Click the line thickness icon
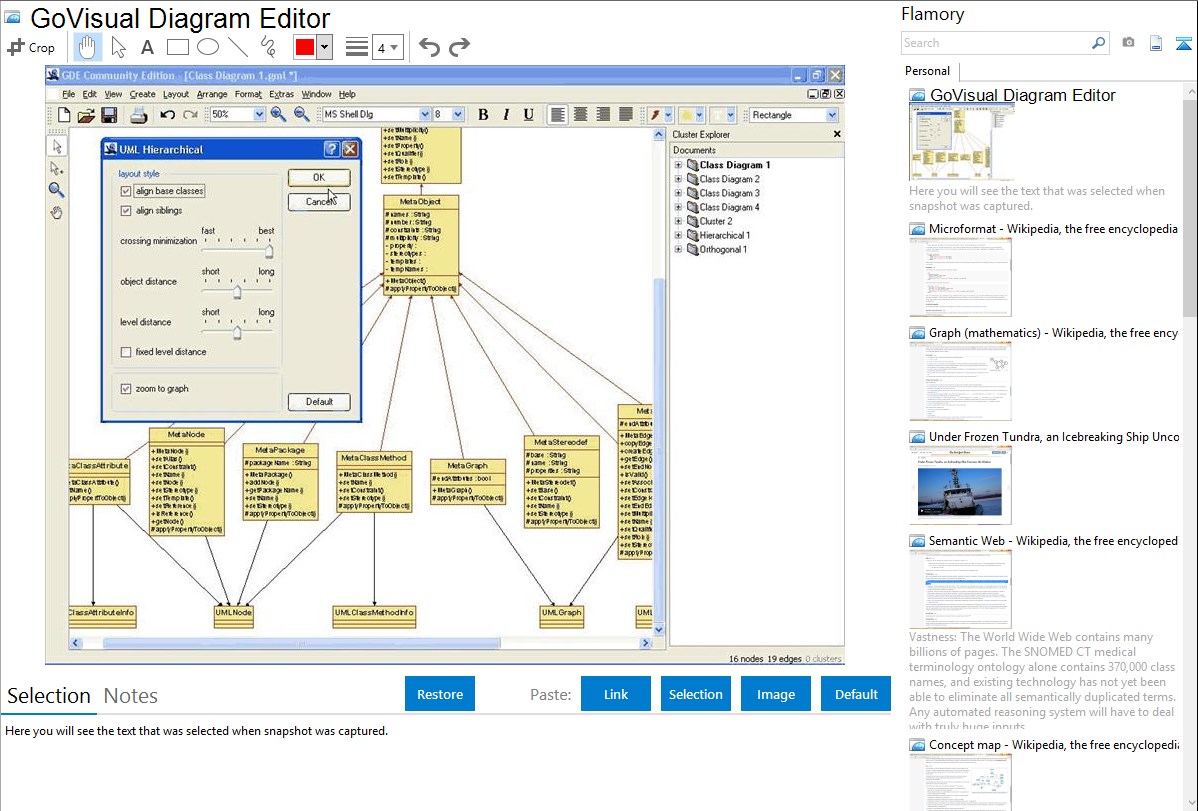This screenshot has width=1198, height=811. point(357,47)
